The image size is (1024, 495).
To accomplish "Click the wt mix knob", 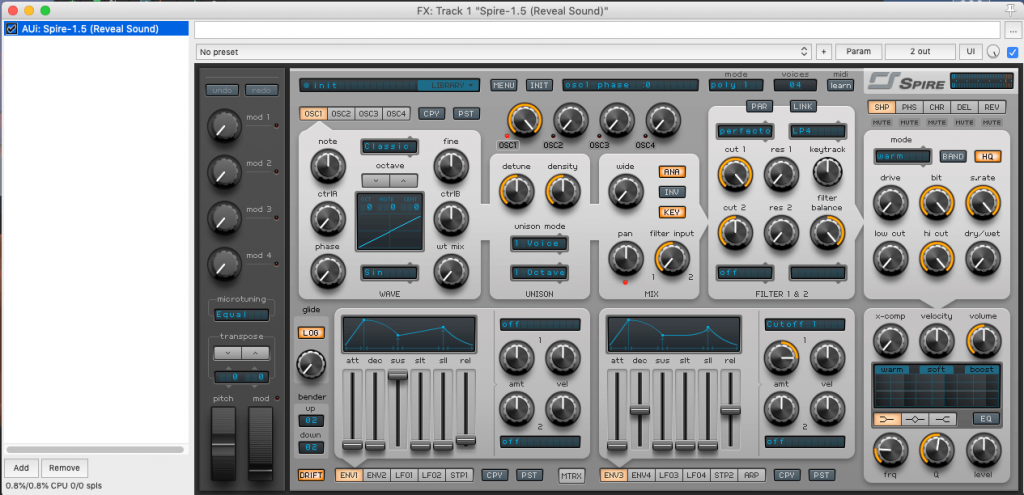I will coord(451,271).
